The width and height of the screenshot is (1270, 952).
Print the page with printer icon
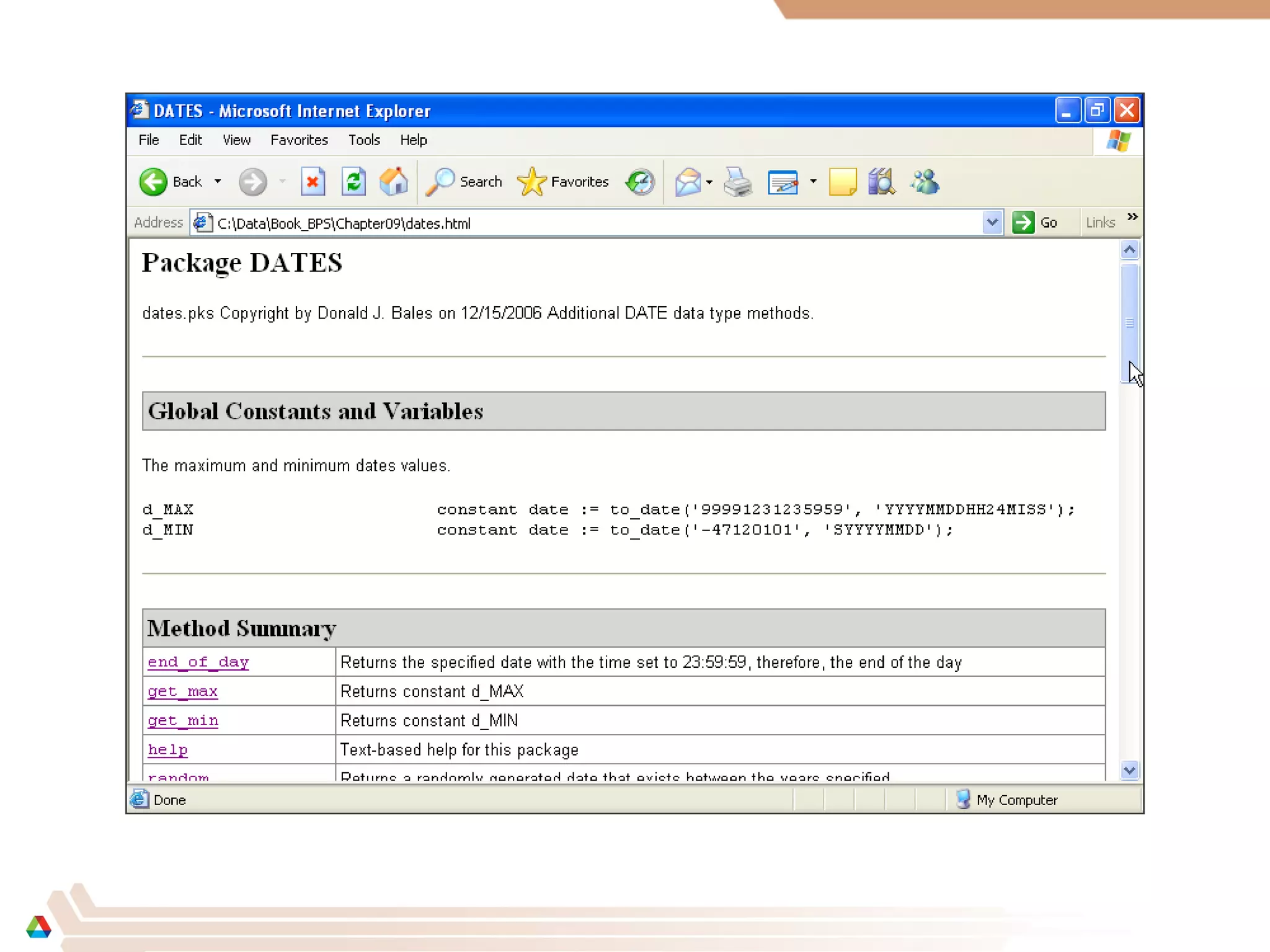click(737, 182)
